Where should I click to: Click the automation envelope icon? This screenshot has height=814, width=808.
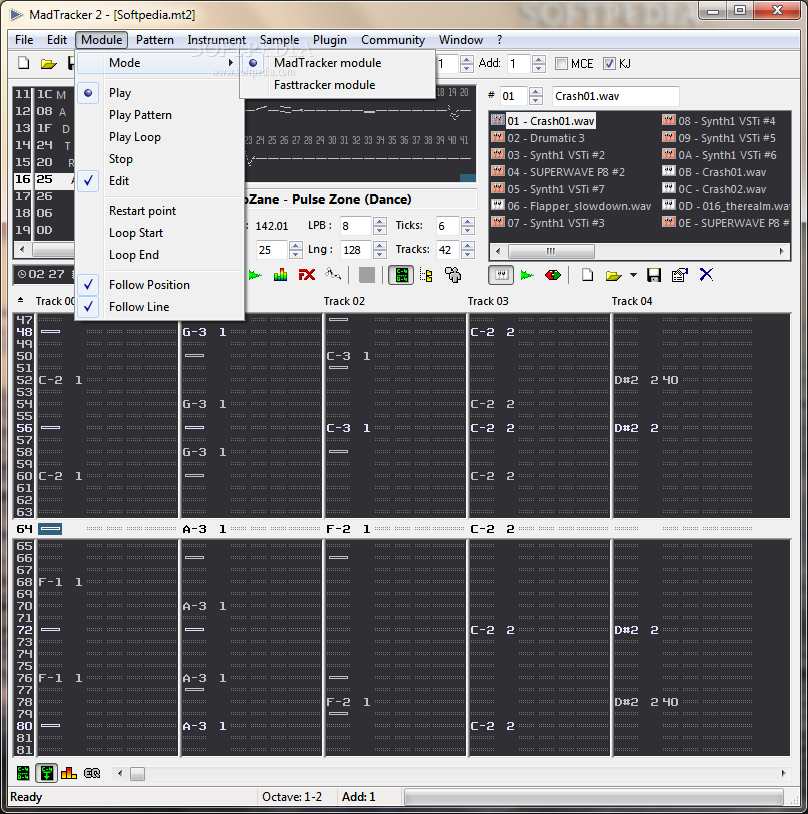tap(333, 274)
